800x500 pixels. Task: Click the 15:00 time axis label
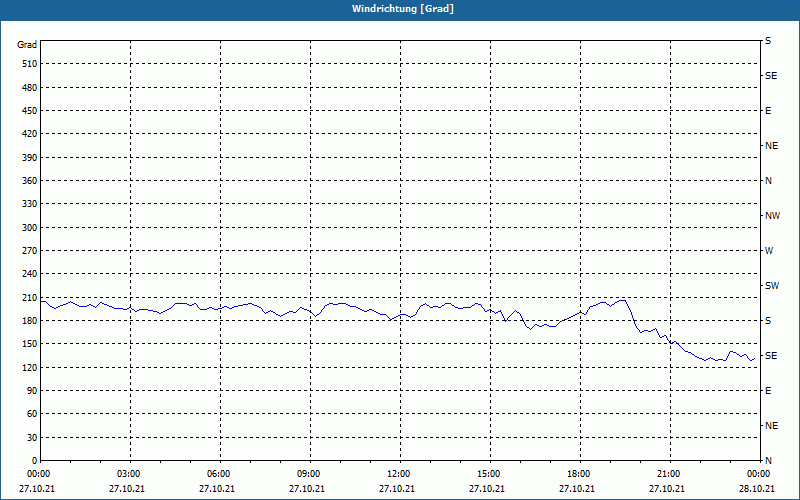click(489, 474)
